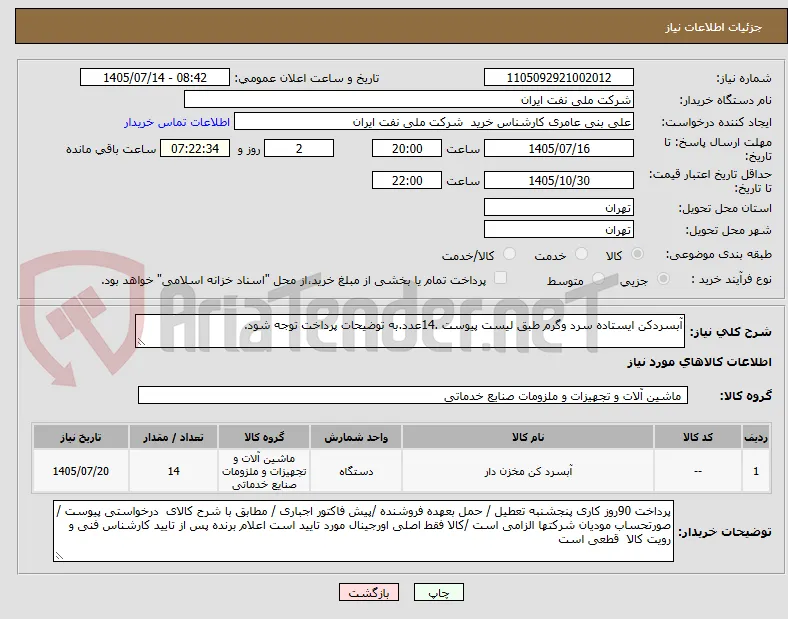This screenshot has height=619, width=788.
Task: Click the گروه کالا field ماشین آلات
Action: tap(413, 395)
